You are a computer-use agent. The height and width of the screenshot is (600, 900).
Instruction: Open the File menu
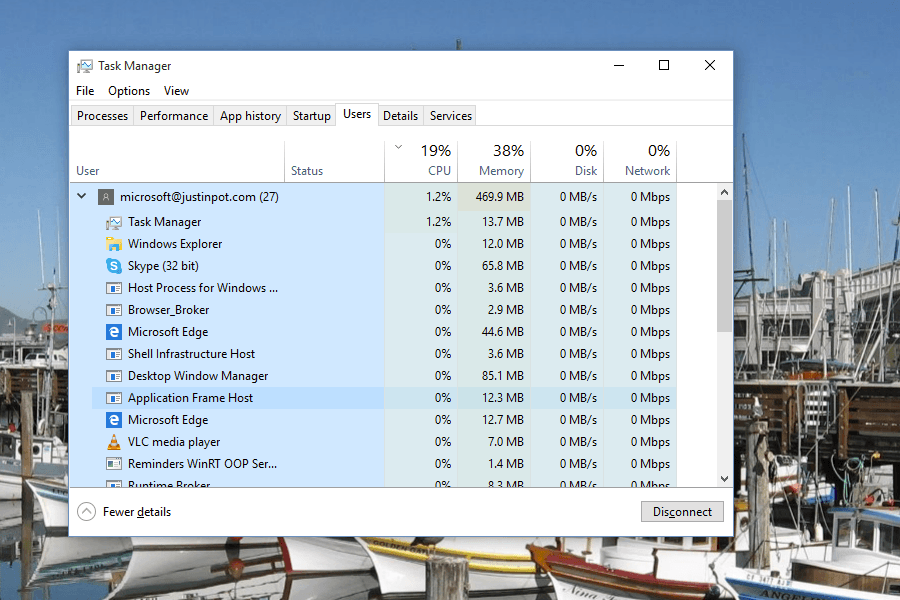pos(85,91)
